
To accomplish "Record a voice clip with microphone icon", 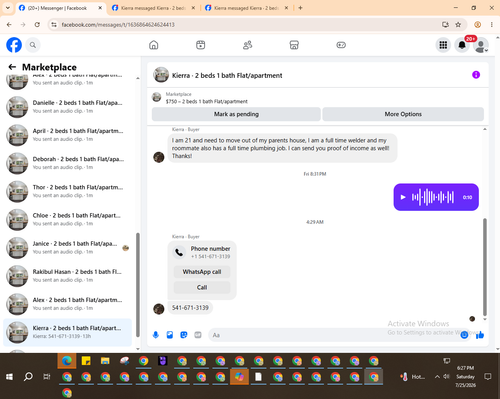I will [x=156, y=335].
